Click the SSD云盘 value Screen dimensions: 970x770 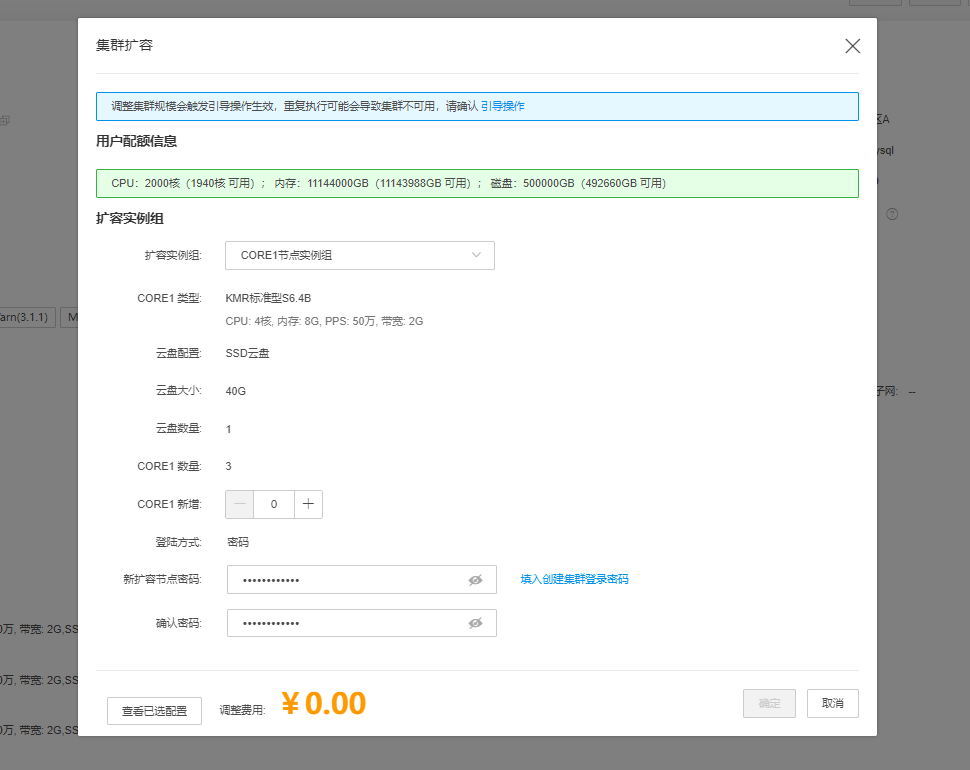[247, 353]
